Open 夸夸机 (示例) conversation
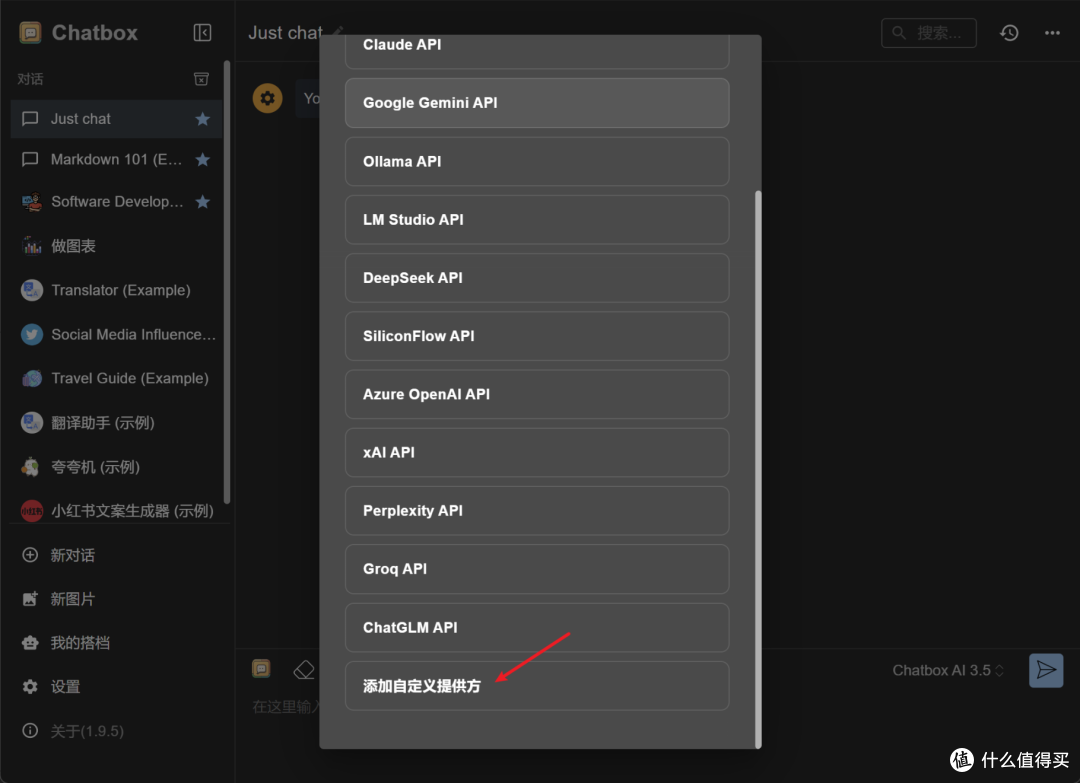 116,467
